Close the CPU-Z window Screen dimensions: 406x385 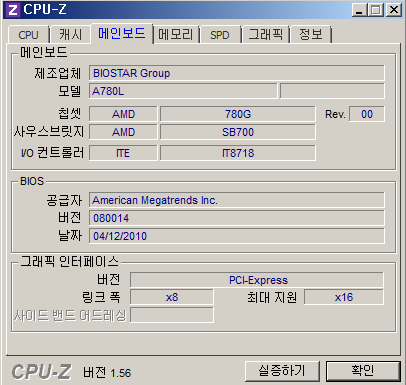394,10
